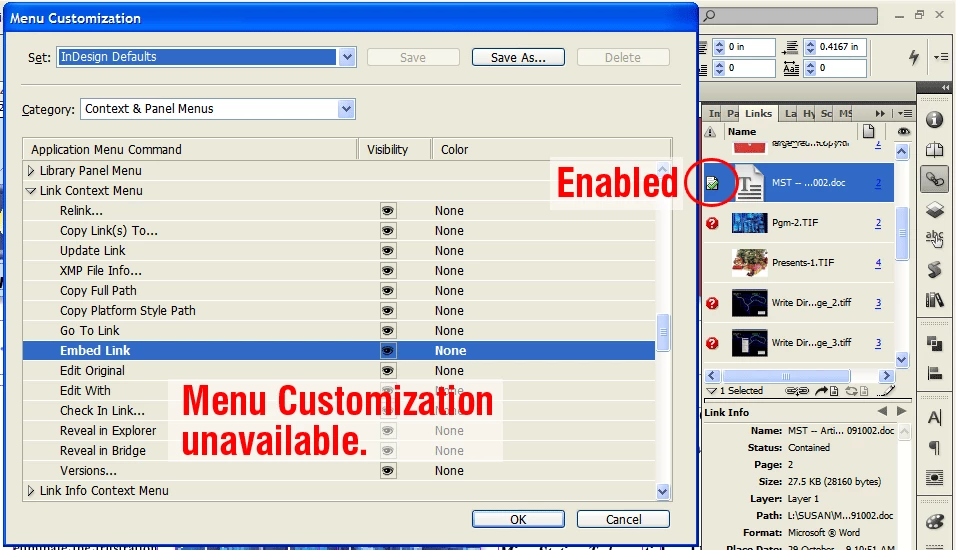Screen dimensions: 956x550
Task: Expand the Library Panel Menu group
Action: point(30,171)
